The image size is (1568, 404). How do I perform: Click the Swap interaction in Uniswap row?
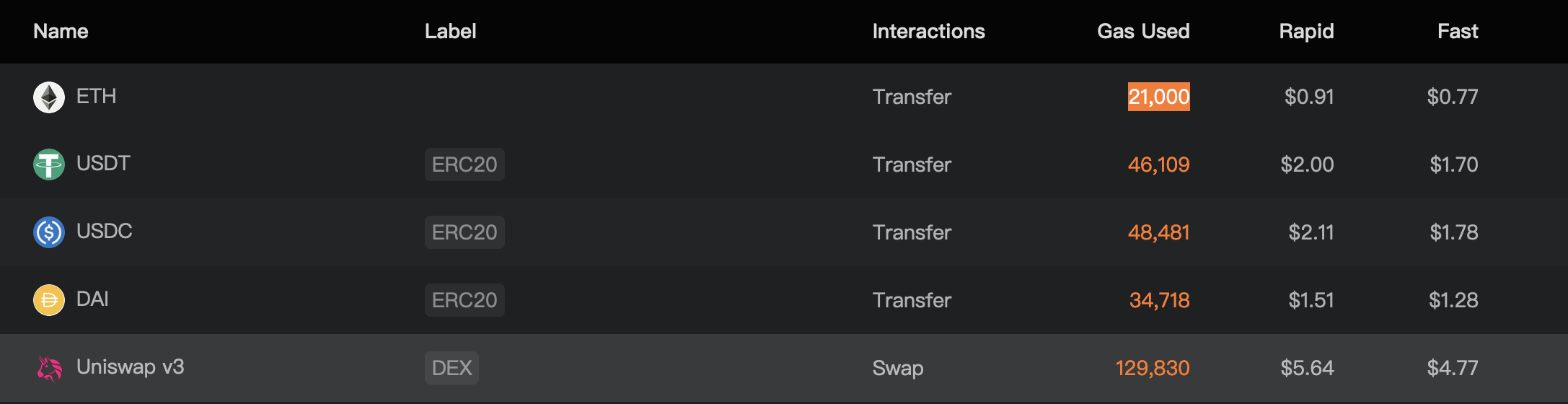click(897, 368)
